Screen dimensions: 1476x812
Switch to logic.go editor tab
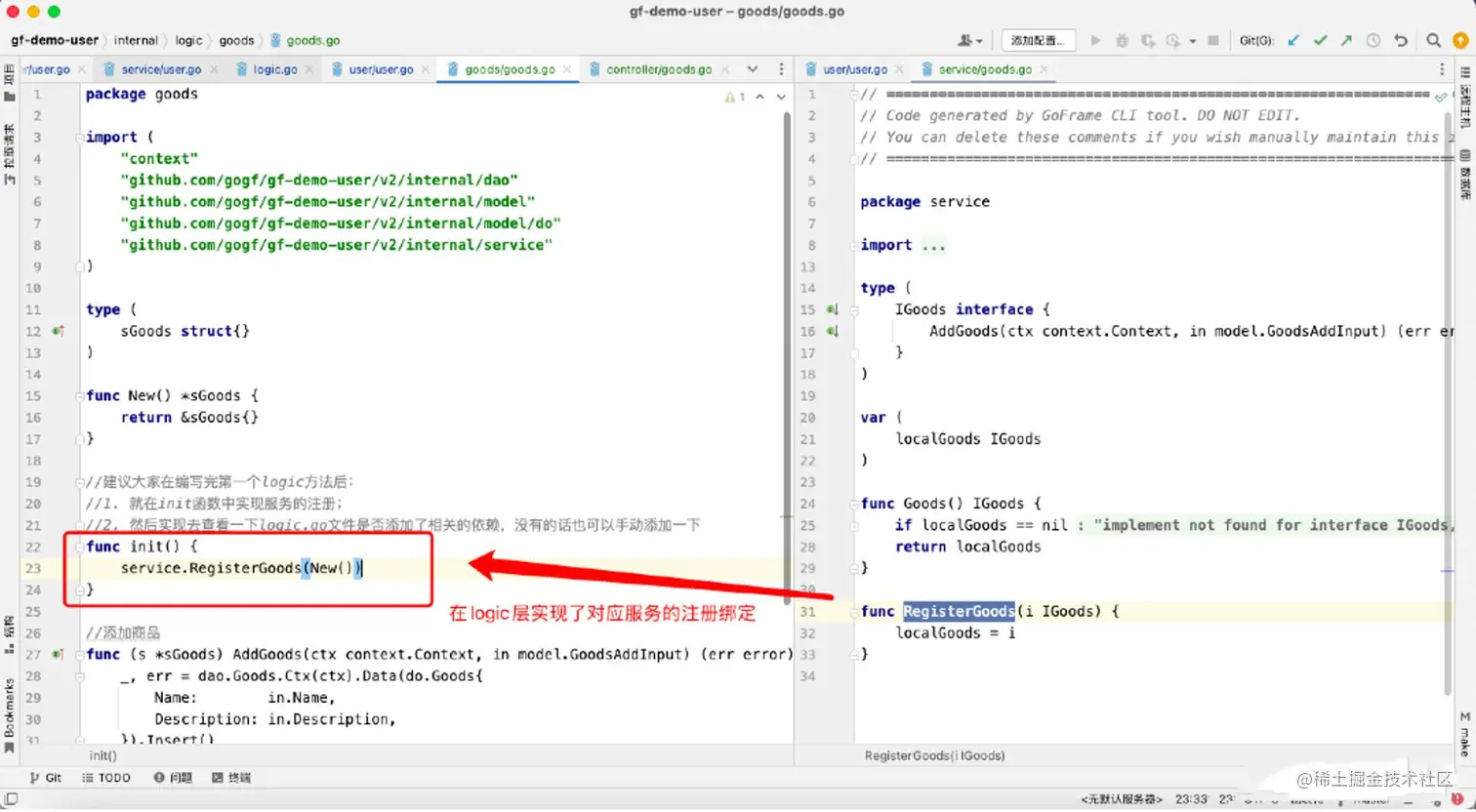pyautogui.click(x=274, y=69)
